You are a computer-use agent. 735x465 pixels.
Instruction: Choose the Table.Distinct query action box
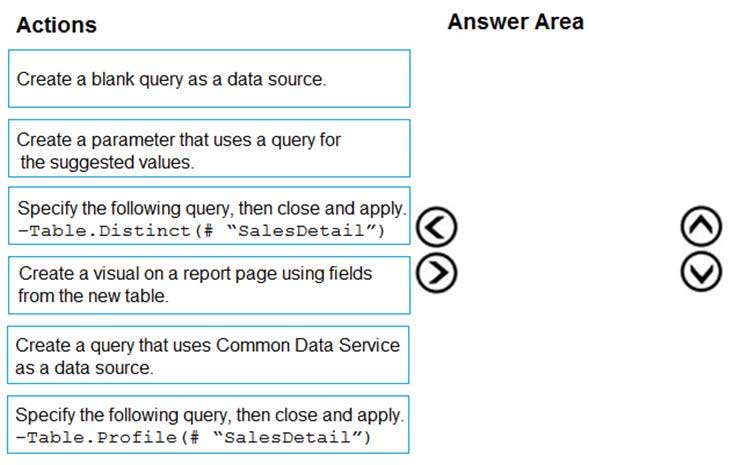209,218
